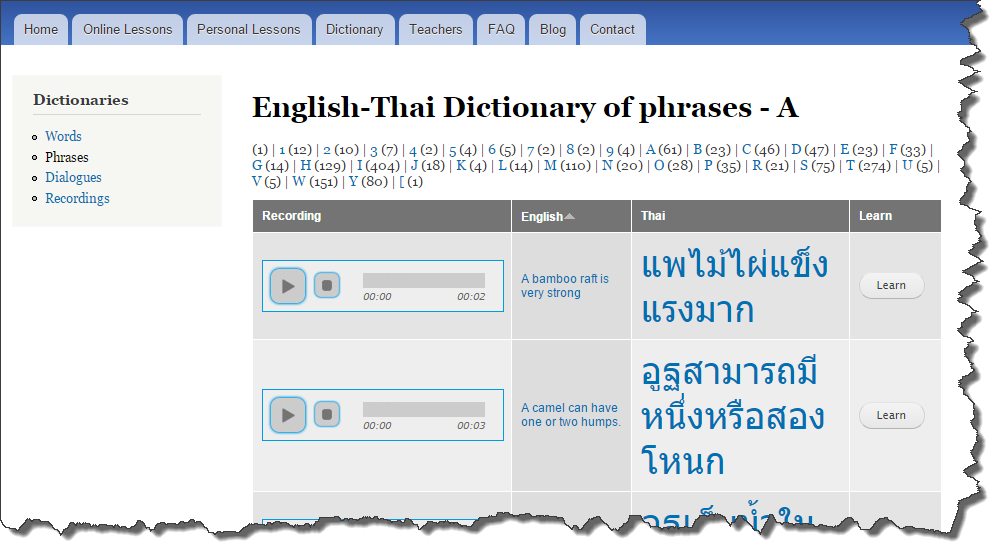
Task: Show phrases starting with W
Action: (299, 182)
